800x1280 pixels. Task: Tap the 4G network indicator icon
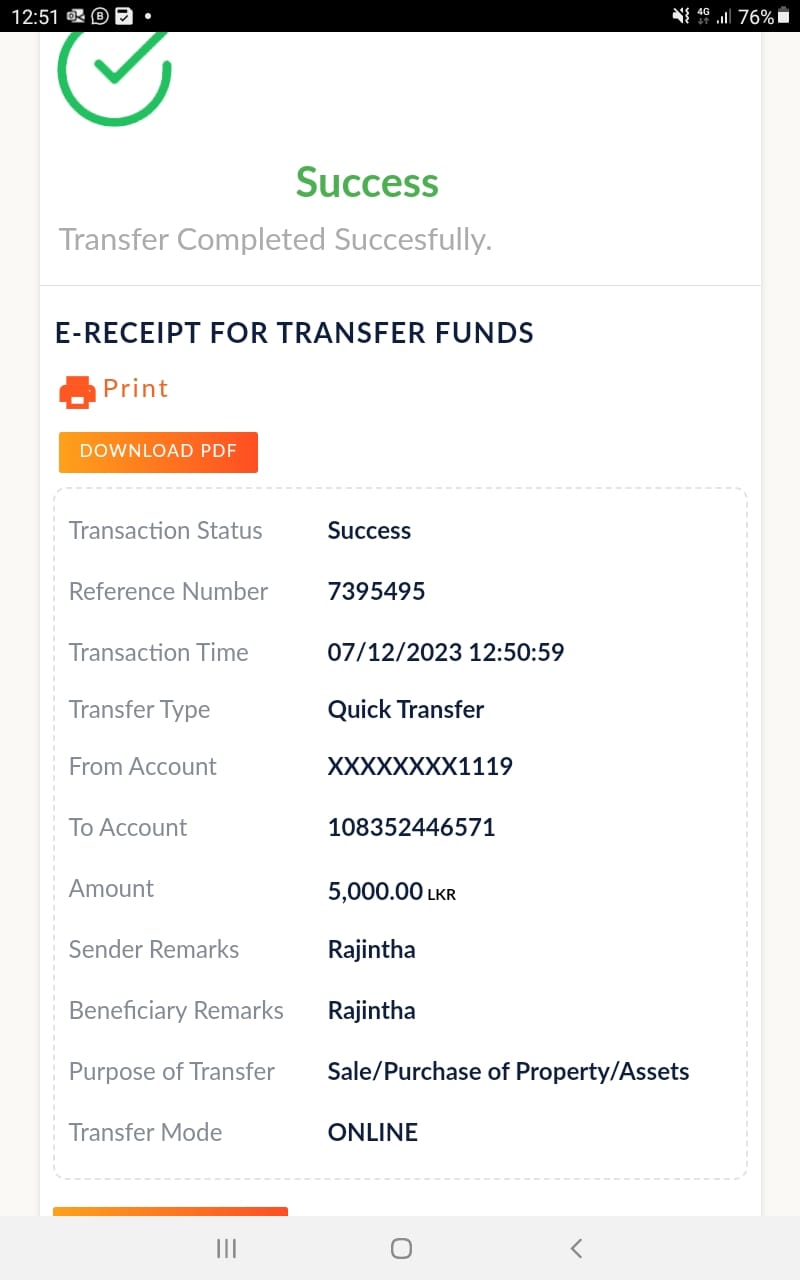[x=703, y=16]
